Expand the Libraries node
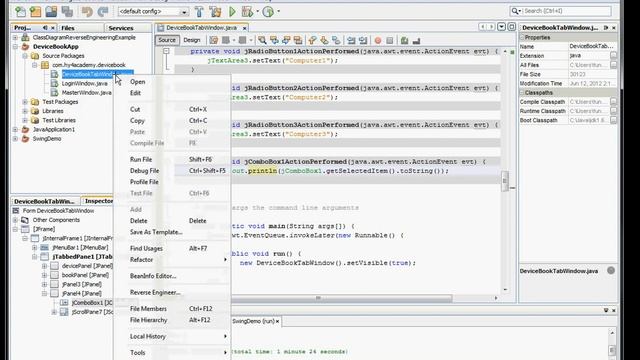 tap(25, 111)
